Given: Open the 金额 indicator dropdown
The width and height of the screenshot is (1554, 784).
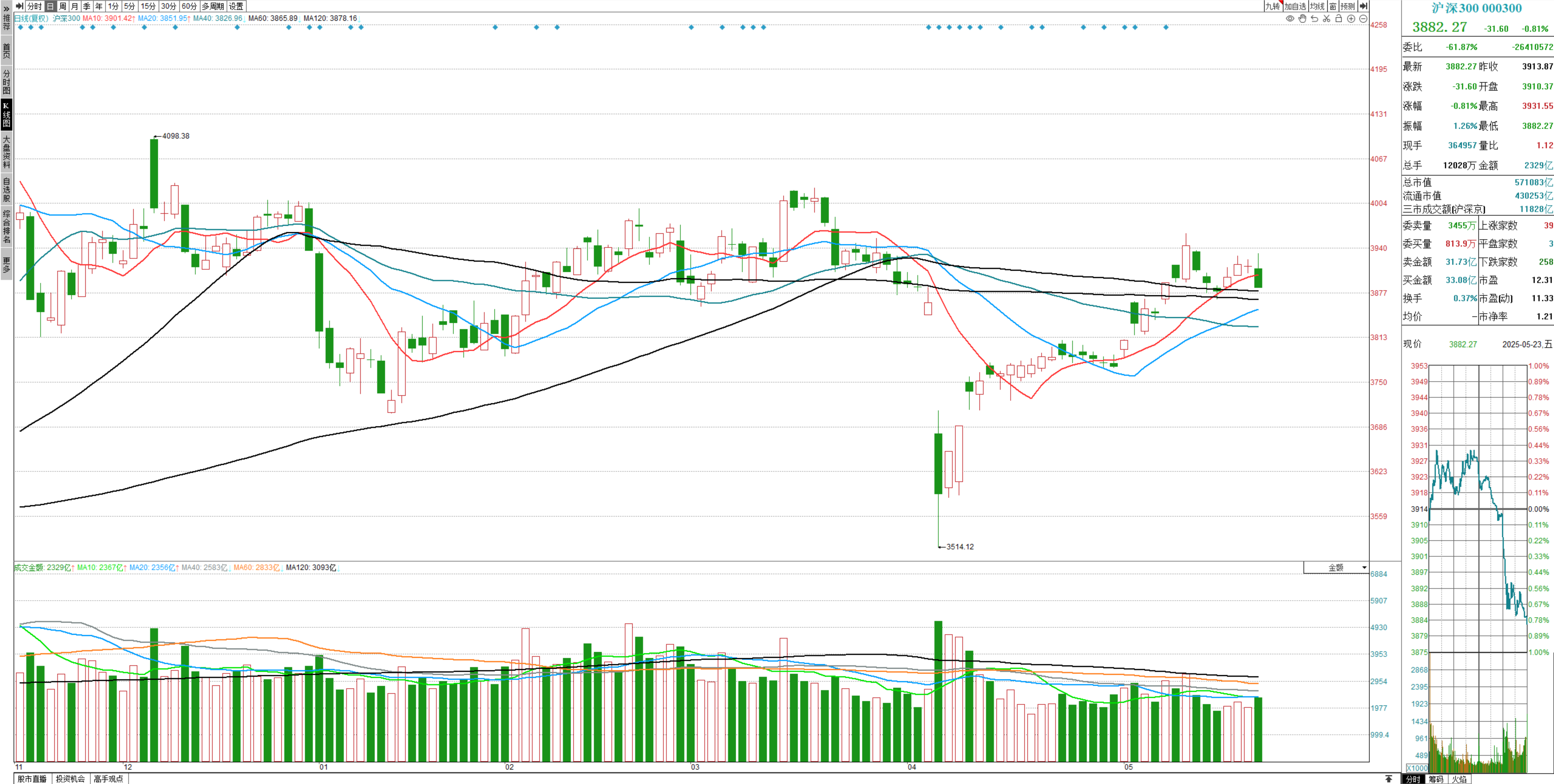Looking at the screenshot, I should [x=1336, y=568].
